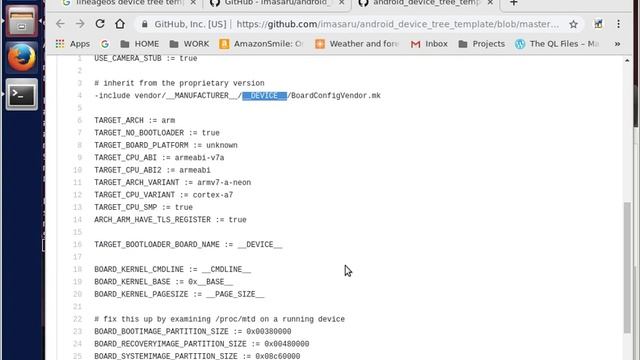Click the BOARD_BOOTIMAGE_PARTITION_SIZE line
Viewport: 640px width, 360px height.
(193, 331)
